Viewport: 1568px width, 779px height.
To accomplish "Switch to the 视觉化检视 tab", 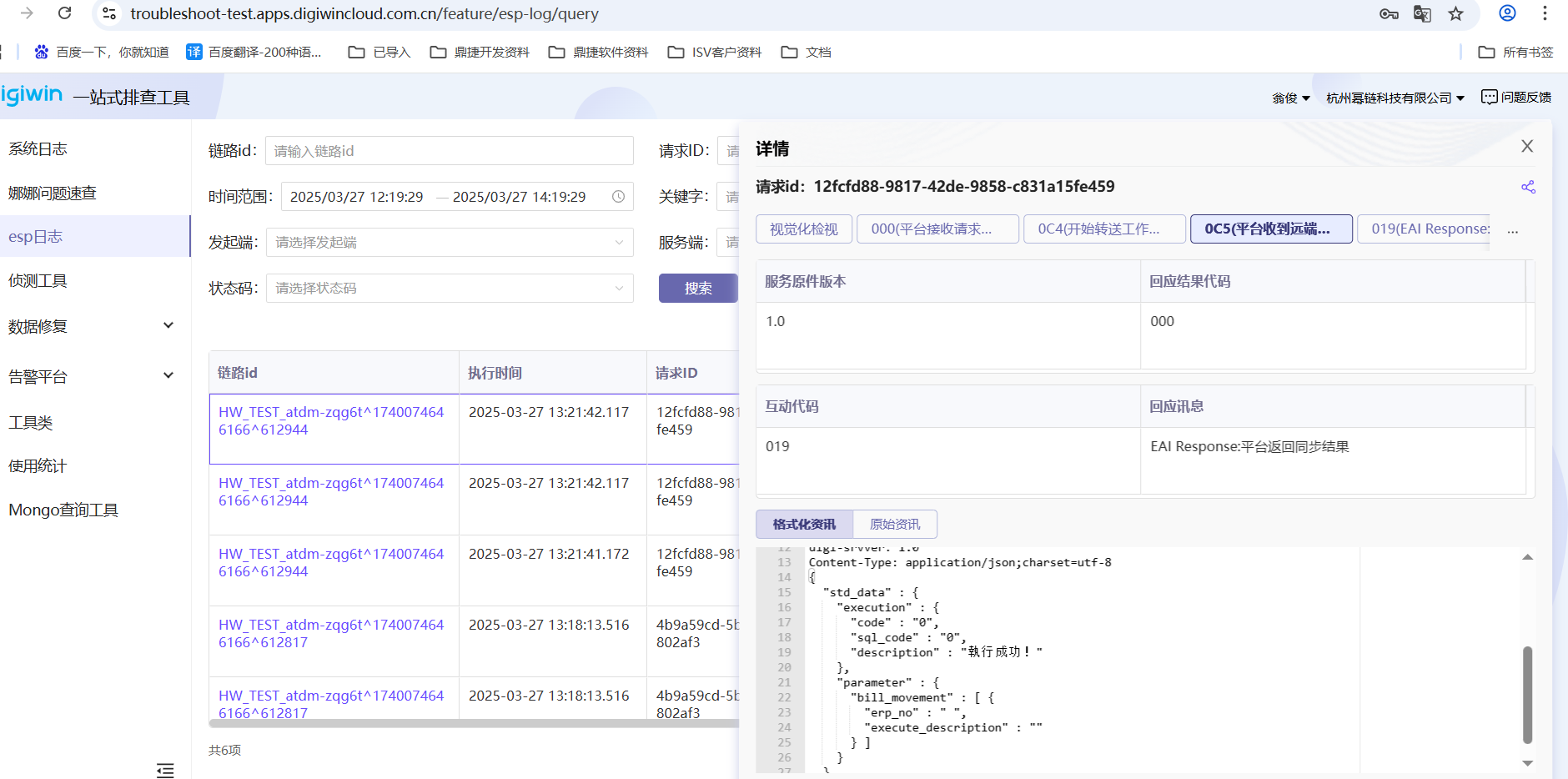I will [804, 229].
